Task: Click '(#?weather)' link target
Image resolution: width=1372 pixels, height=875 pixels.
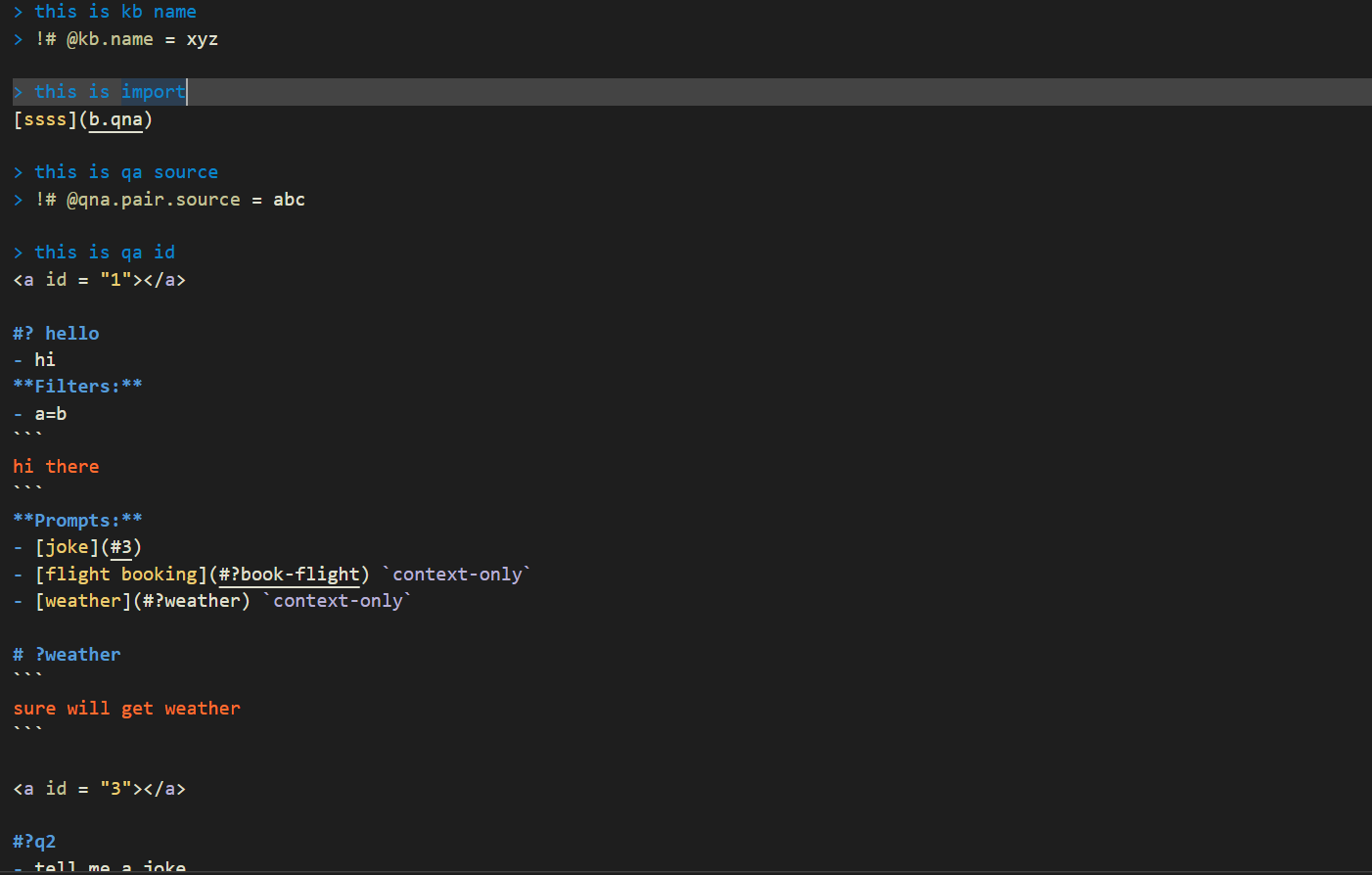Action: (x=192, y=601)
